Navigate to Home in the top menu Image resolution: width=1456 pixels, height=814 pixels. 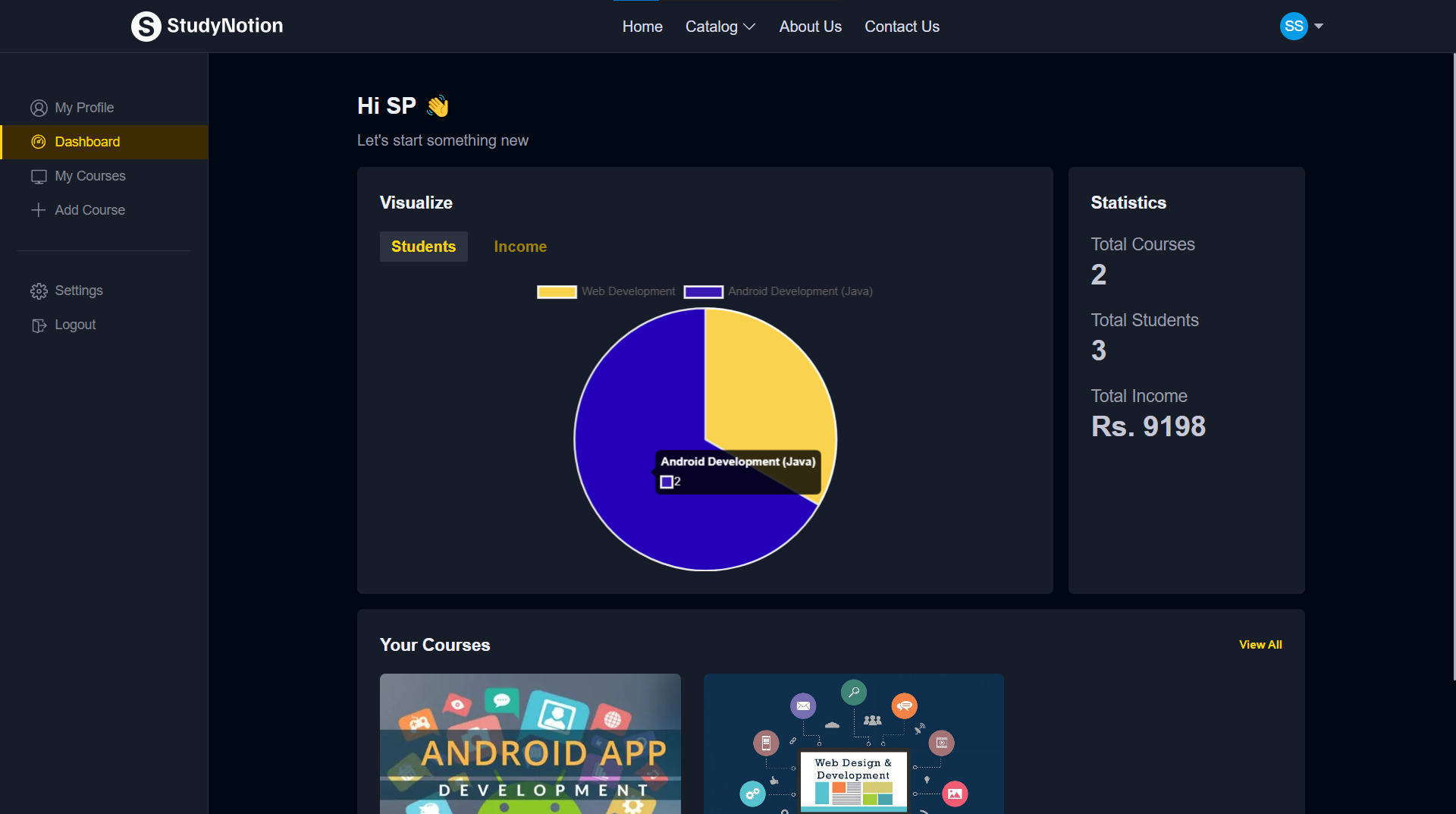(642, 26)
